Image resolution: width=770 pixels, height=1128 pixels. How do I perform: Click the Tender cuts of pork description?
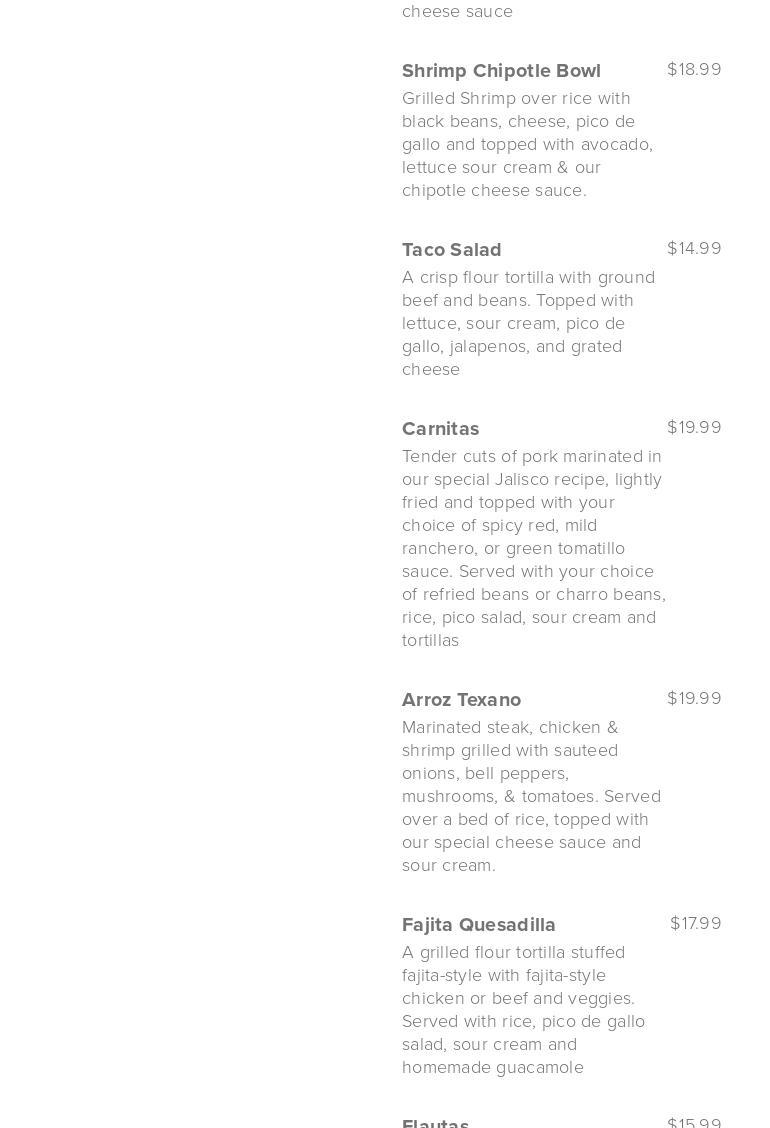pyautogui.click(x=533, y=548)
